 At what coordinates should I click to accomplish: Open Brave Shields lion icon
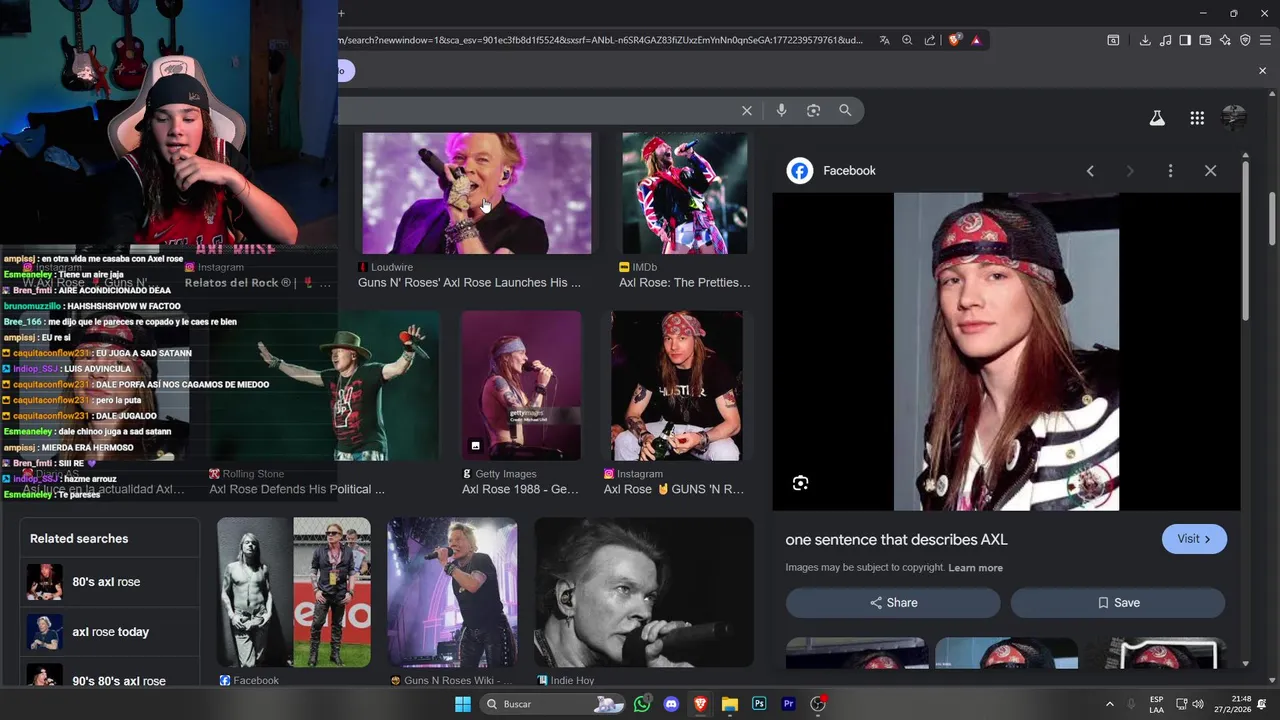coord(954,40)
